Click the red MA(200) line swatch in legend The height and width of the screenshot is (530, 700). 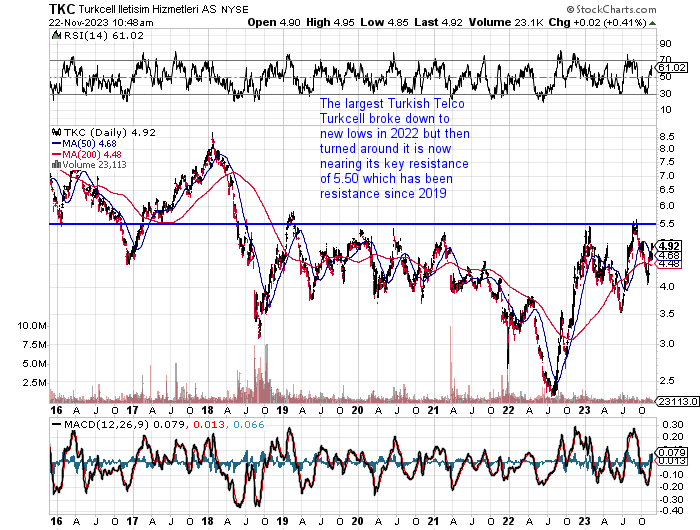pos(57,154)
